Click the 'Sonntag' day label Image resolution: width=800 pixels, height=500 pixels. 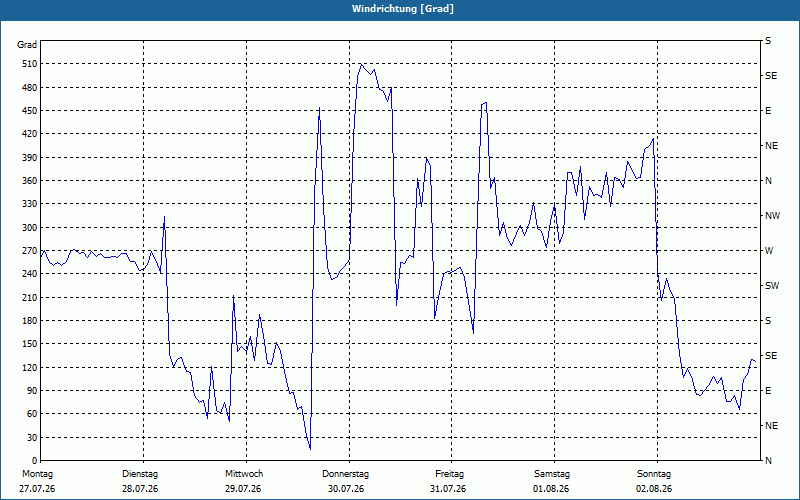(x=654, y=474)
